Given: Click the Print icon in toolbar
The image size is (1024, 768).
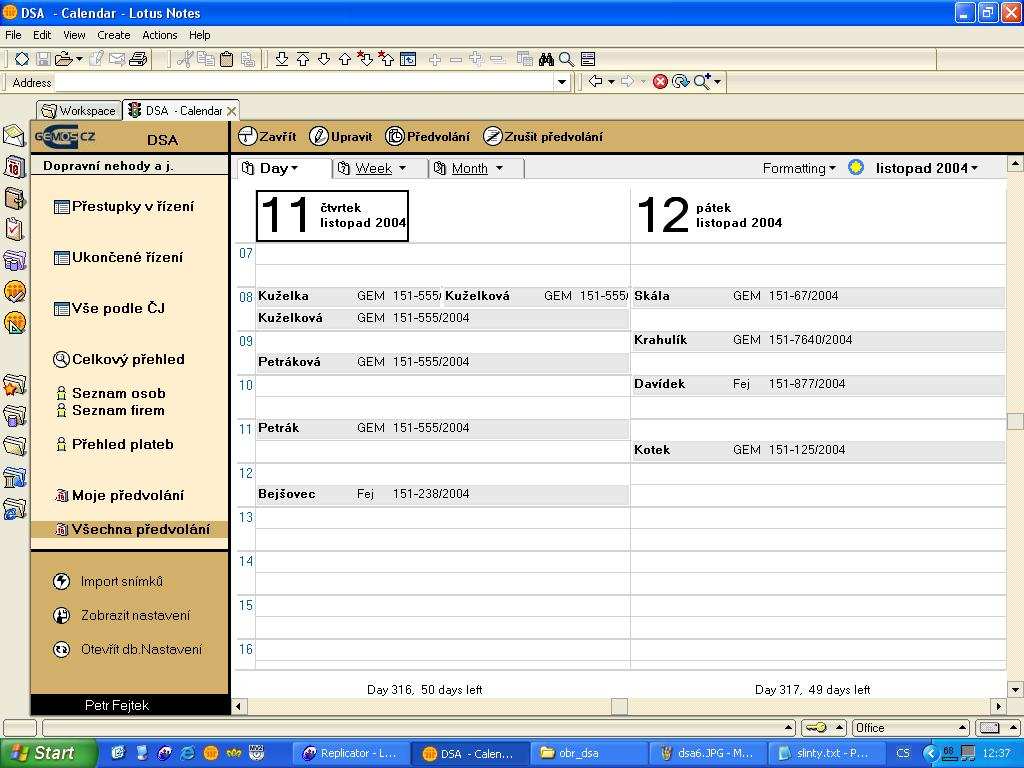Looking at the screenshot, I should click(138, 59).
